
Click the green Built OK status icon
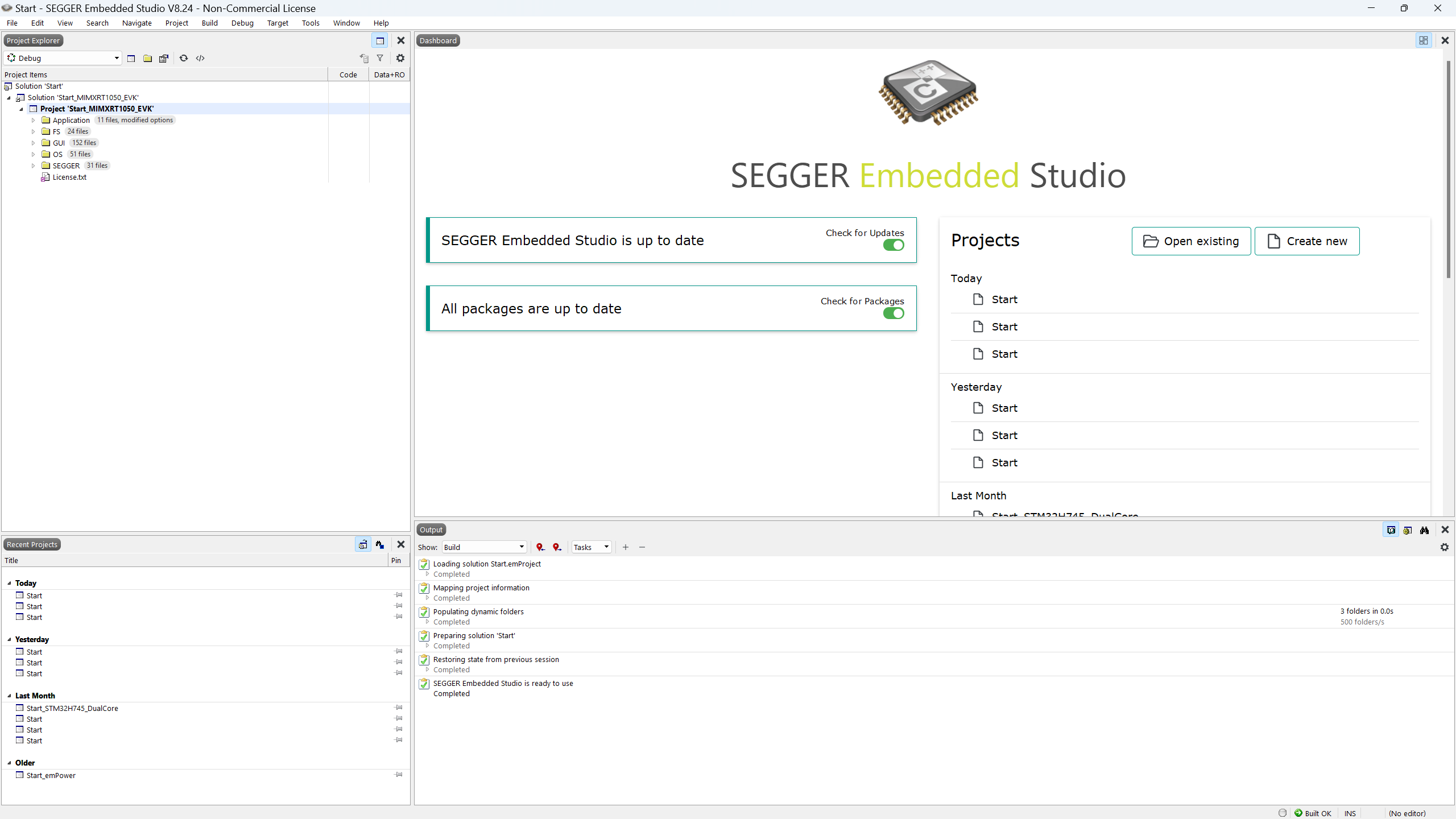1298,813
